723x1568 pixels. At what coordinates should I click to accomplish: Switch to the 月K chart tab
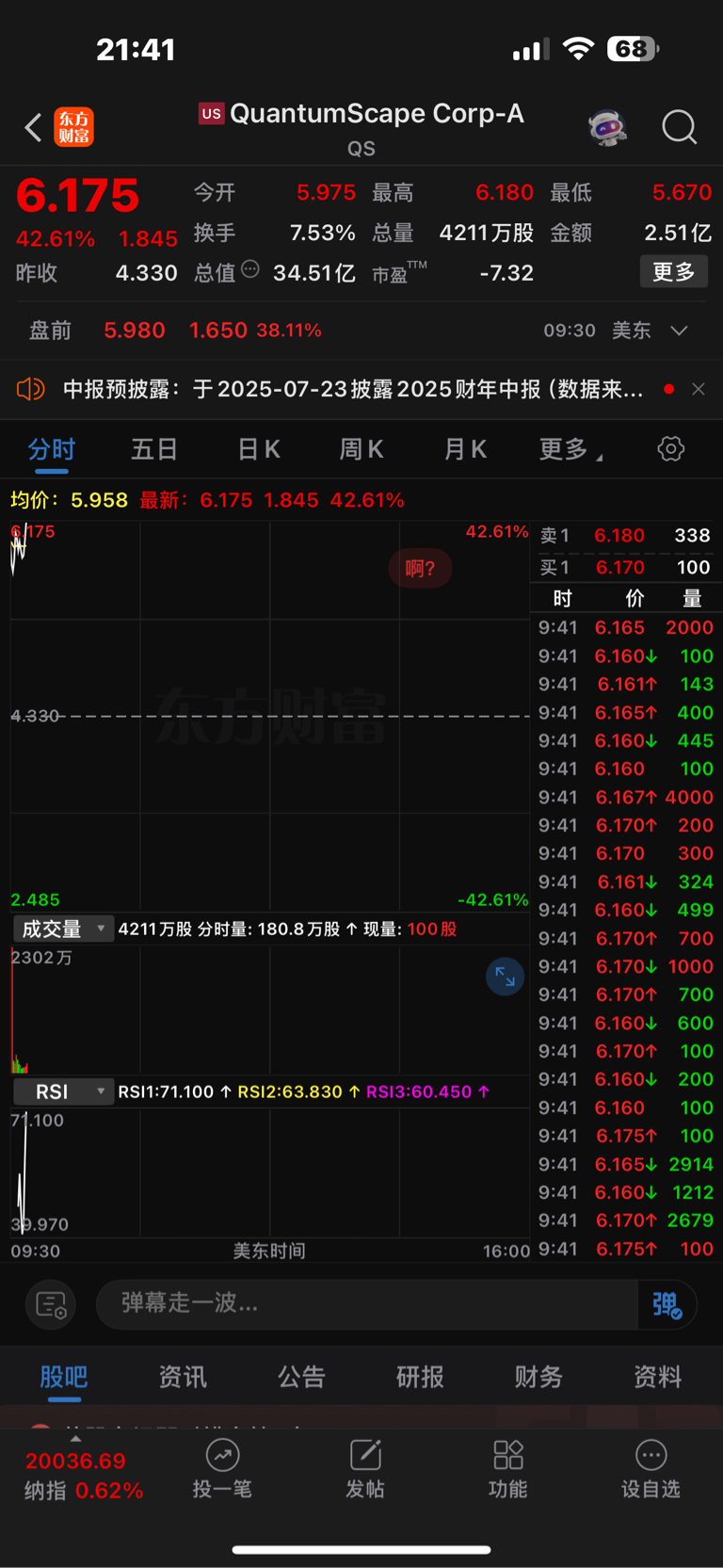click(x=466, y=450)
